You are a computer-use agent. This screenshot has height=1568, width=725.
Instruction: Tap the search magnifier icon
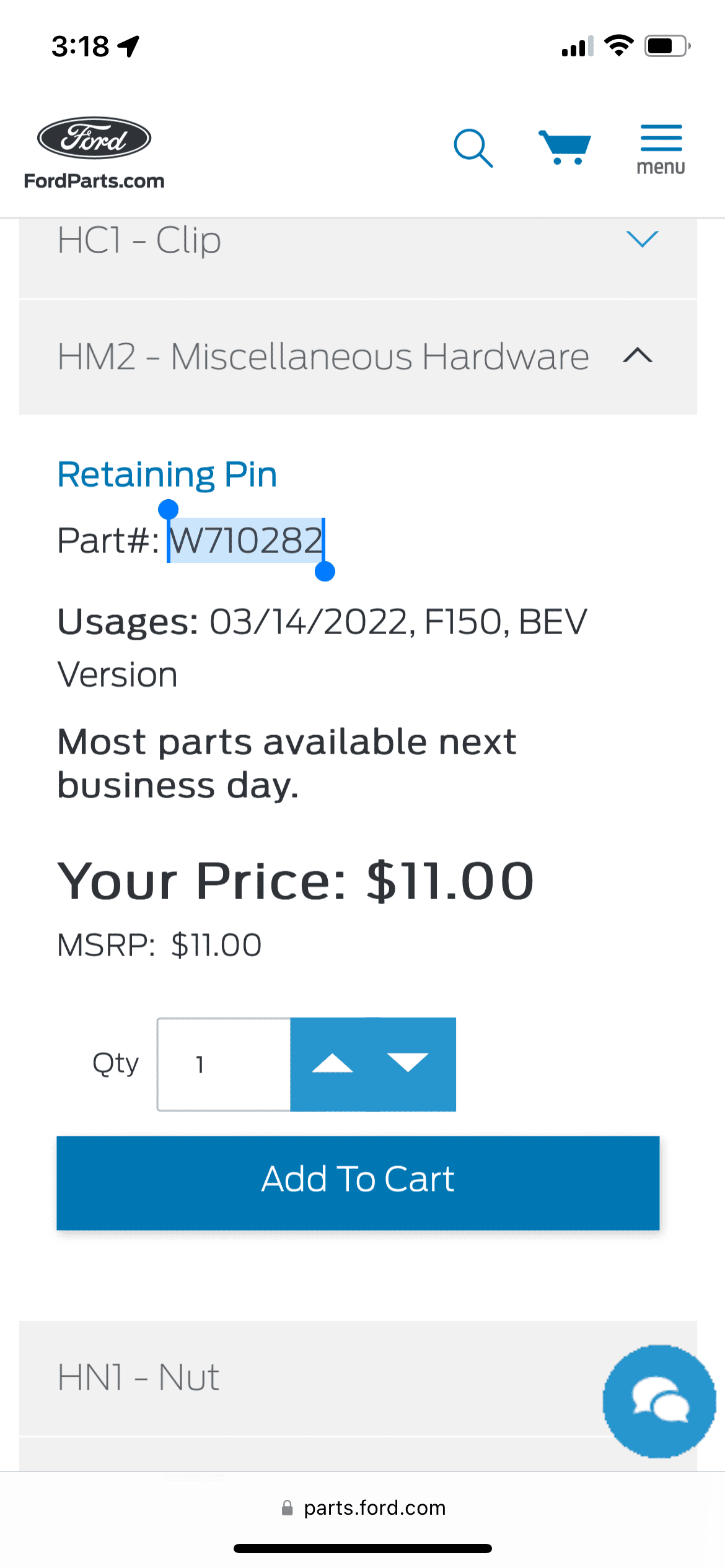pyautogui.click(x=473, y=149)
